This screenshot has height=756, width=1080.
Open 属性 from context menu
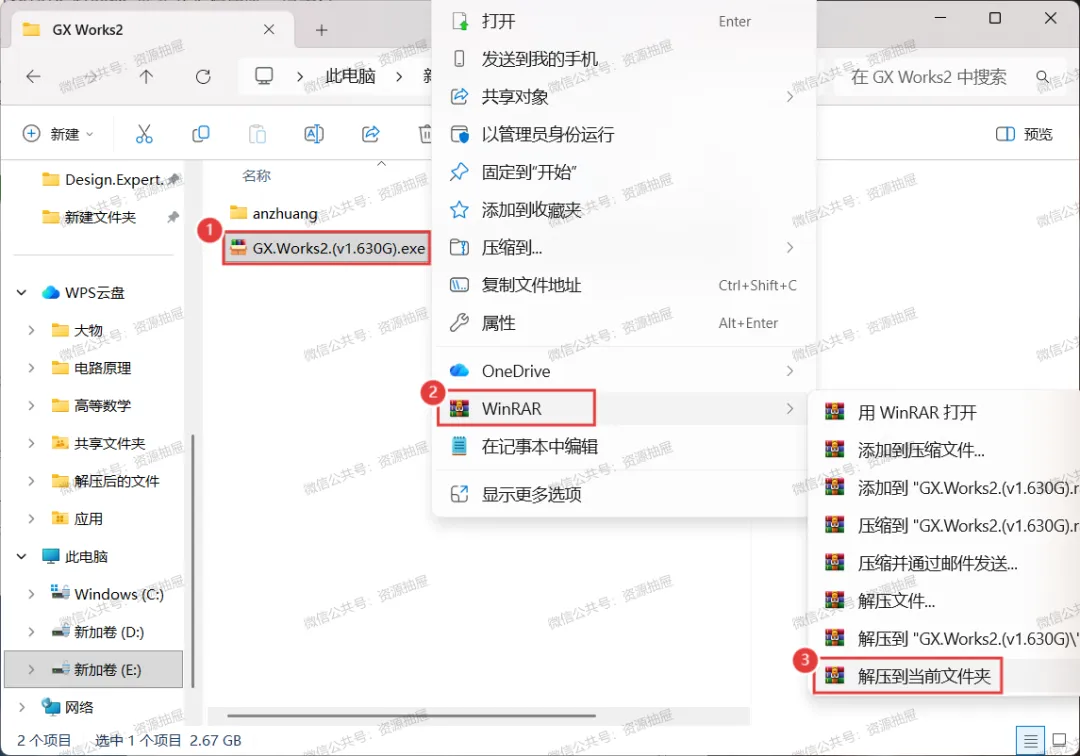[623, 323]
